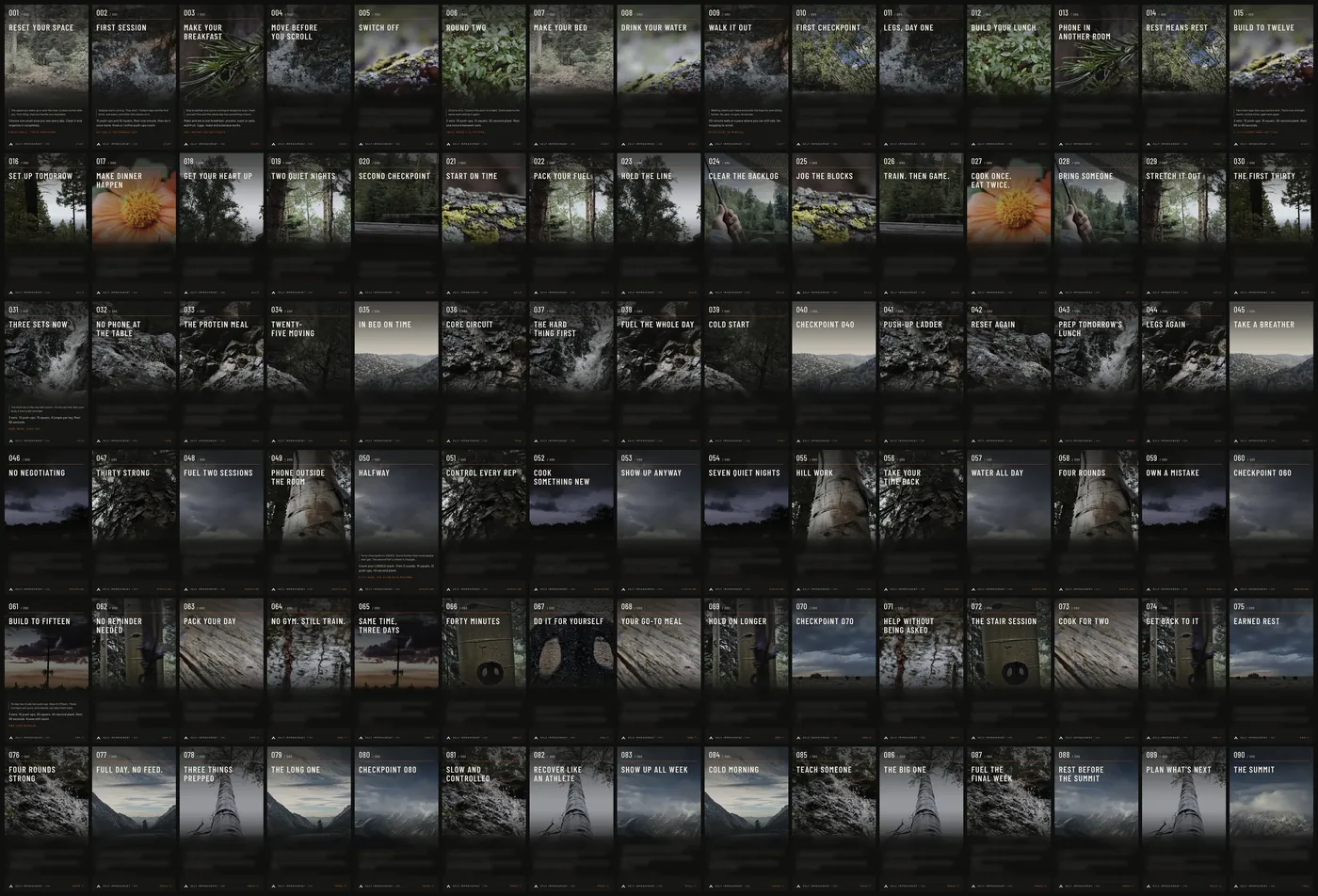Open the 'Cook Once. Eat Twice.' card

(x=1009, y=225)
